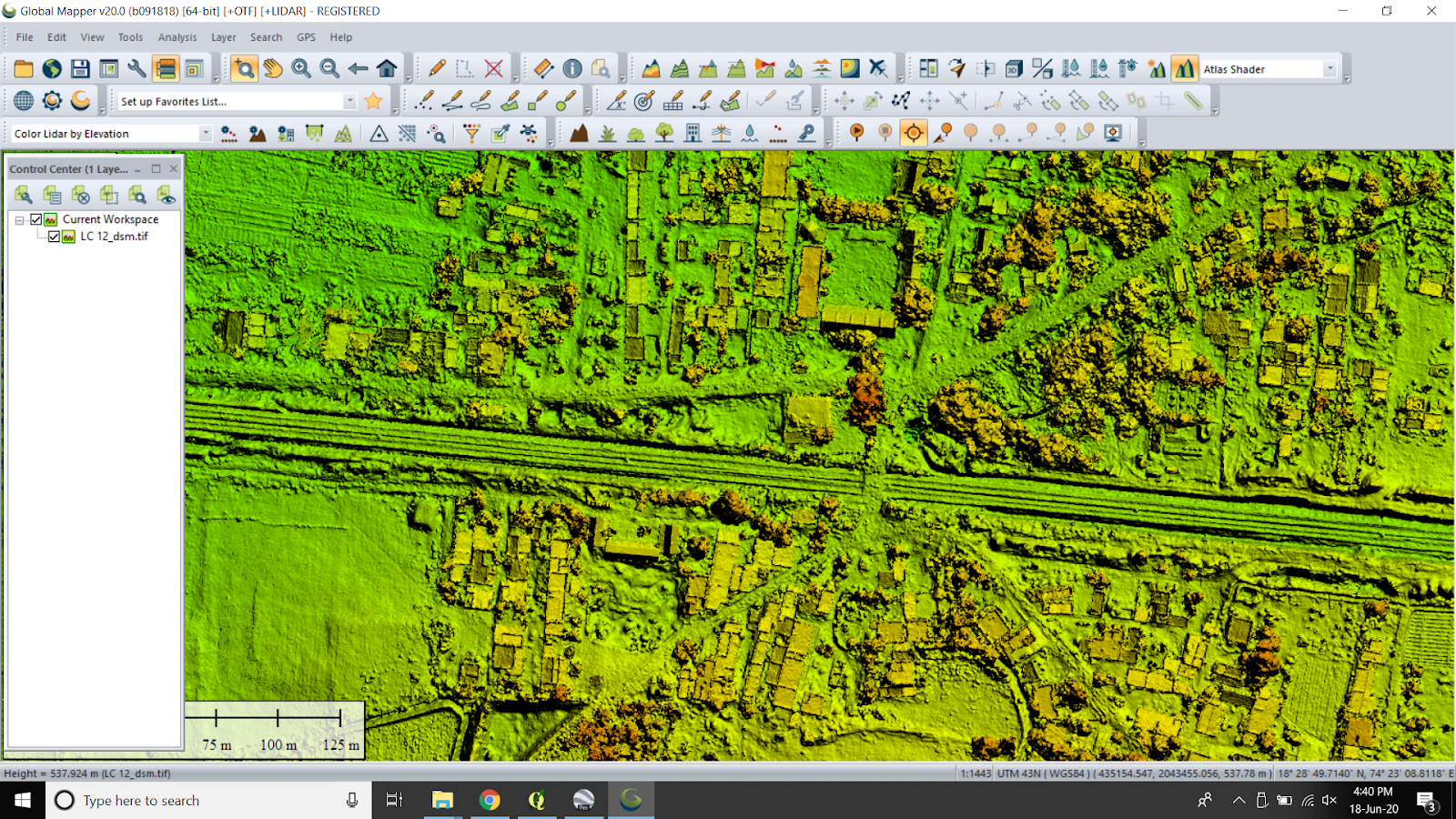Viewport: 1456px width, 819px height.
Task: Click the Control Center select layer bounds icon
Action: tap(109, 195)
